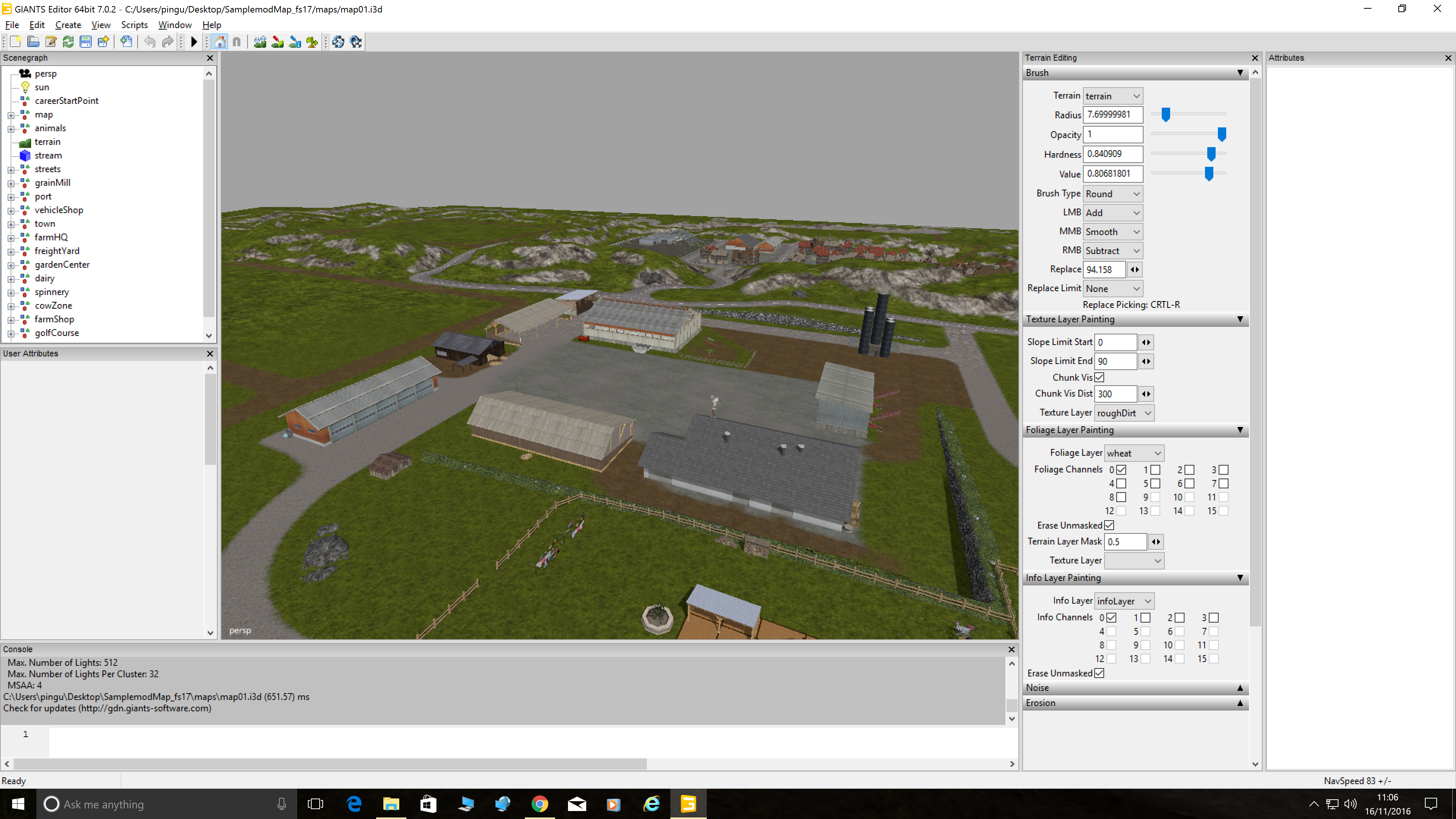Open the Scripts menu
The height and width of the screenshot is (819, 1456).
pos(135,25)
